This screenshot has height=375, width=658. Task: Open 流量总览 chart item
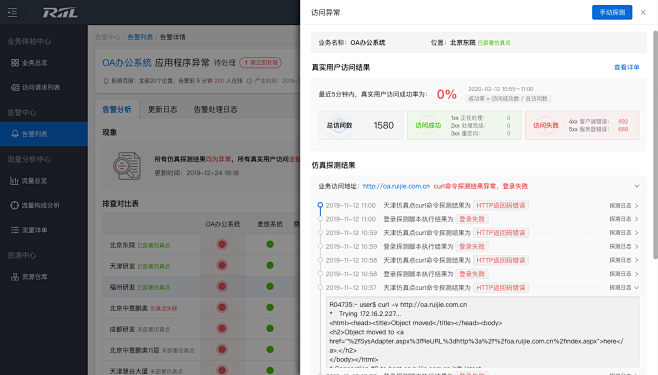[x=29, y=181]
